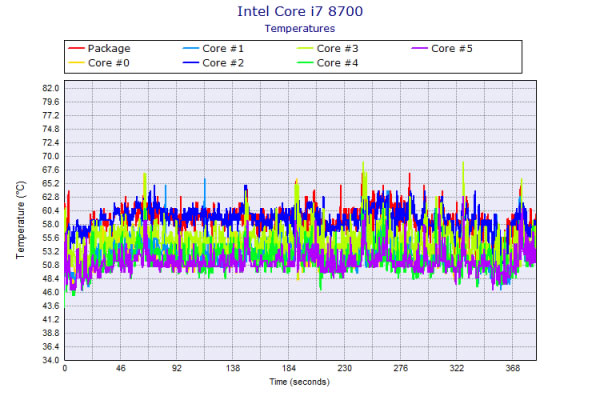The width and height of the screenshot is (600, 400).
Task: Click the 'Temperatures' subtitle
Action: pos(300,28)
